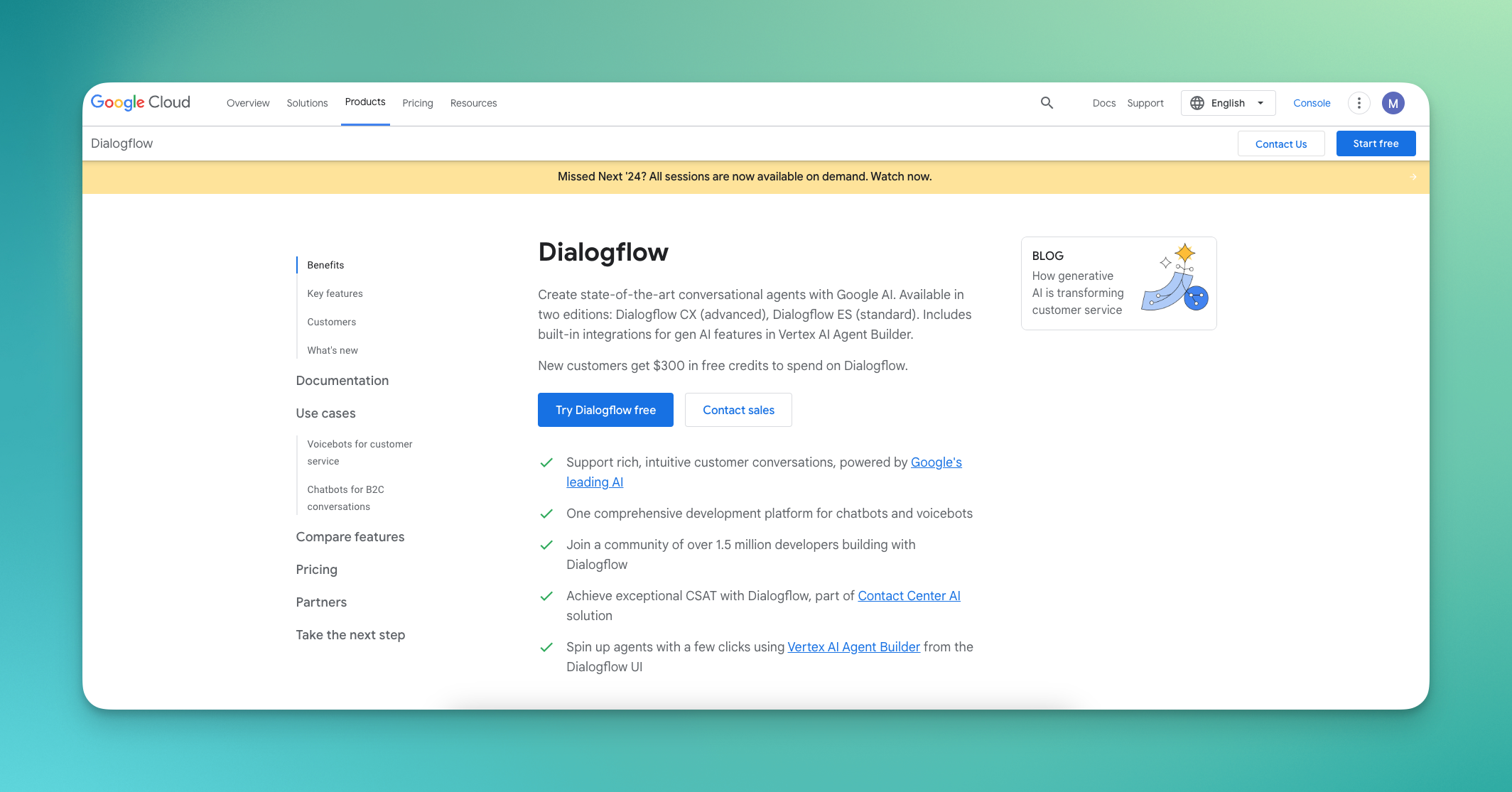The width and height of the screenshot is (1512, 792).
Task: Follow the Vertex AI Agent Builder link
Action: pyautogui.click(x=853, y=647)
